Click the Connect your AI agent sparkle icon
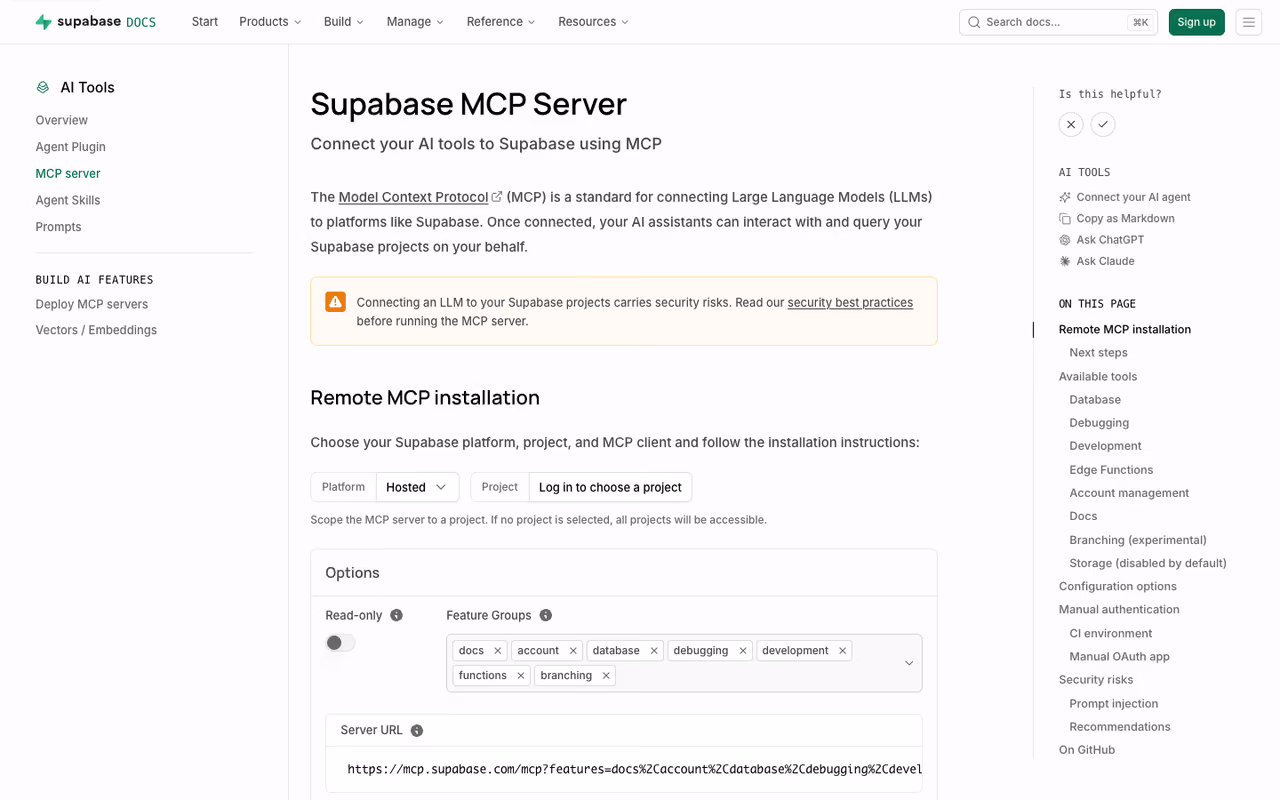 1065,198
